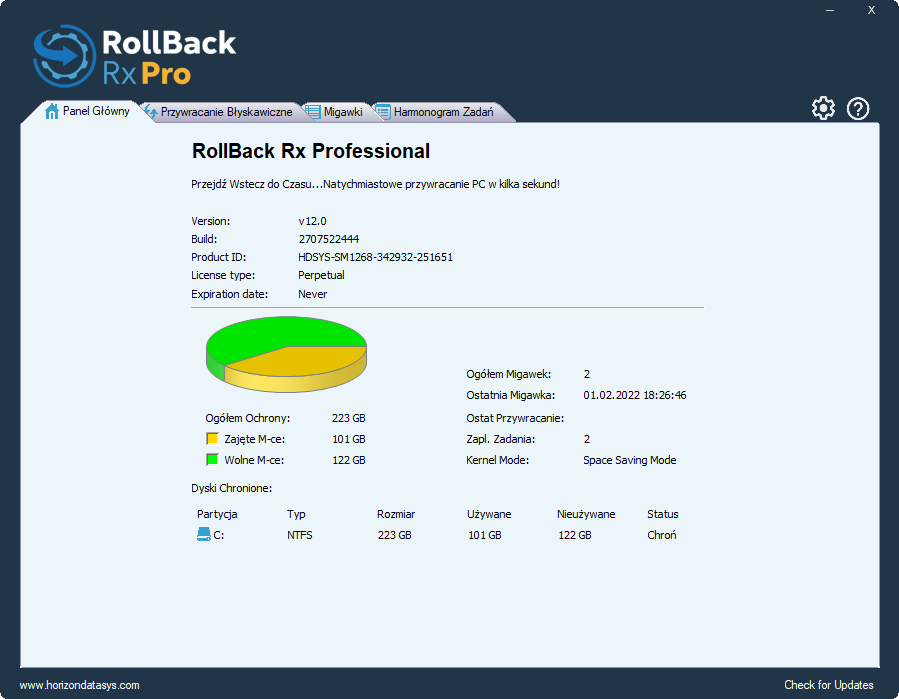Image resolution: width=899 pixels, height=699 pixels.
Task: Click the Rozmiar column header
Action: 396,514
